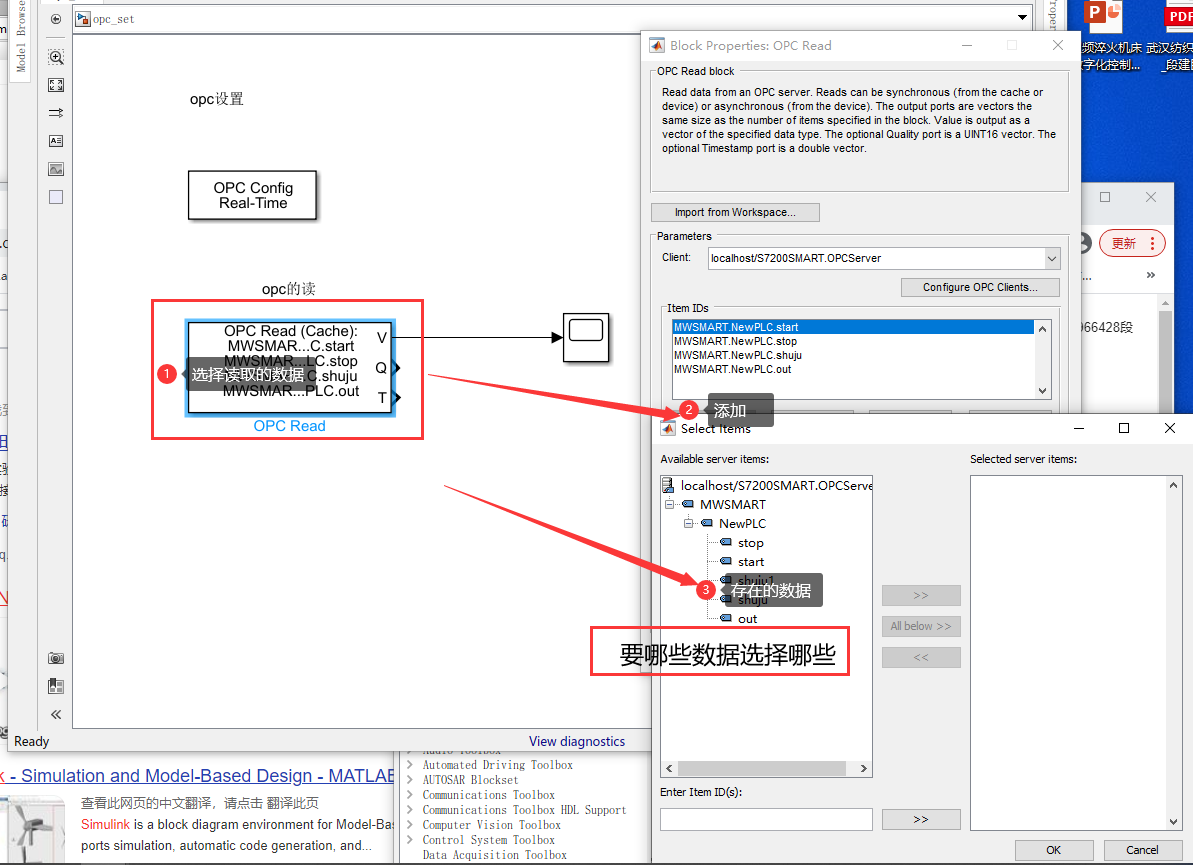This screenshot has width=1193, height=865.
Task: Collapse the sidebar with the chevron button
Action: tap(56, 714)
